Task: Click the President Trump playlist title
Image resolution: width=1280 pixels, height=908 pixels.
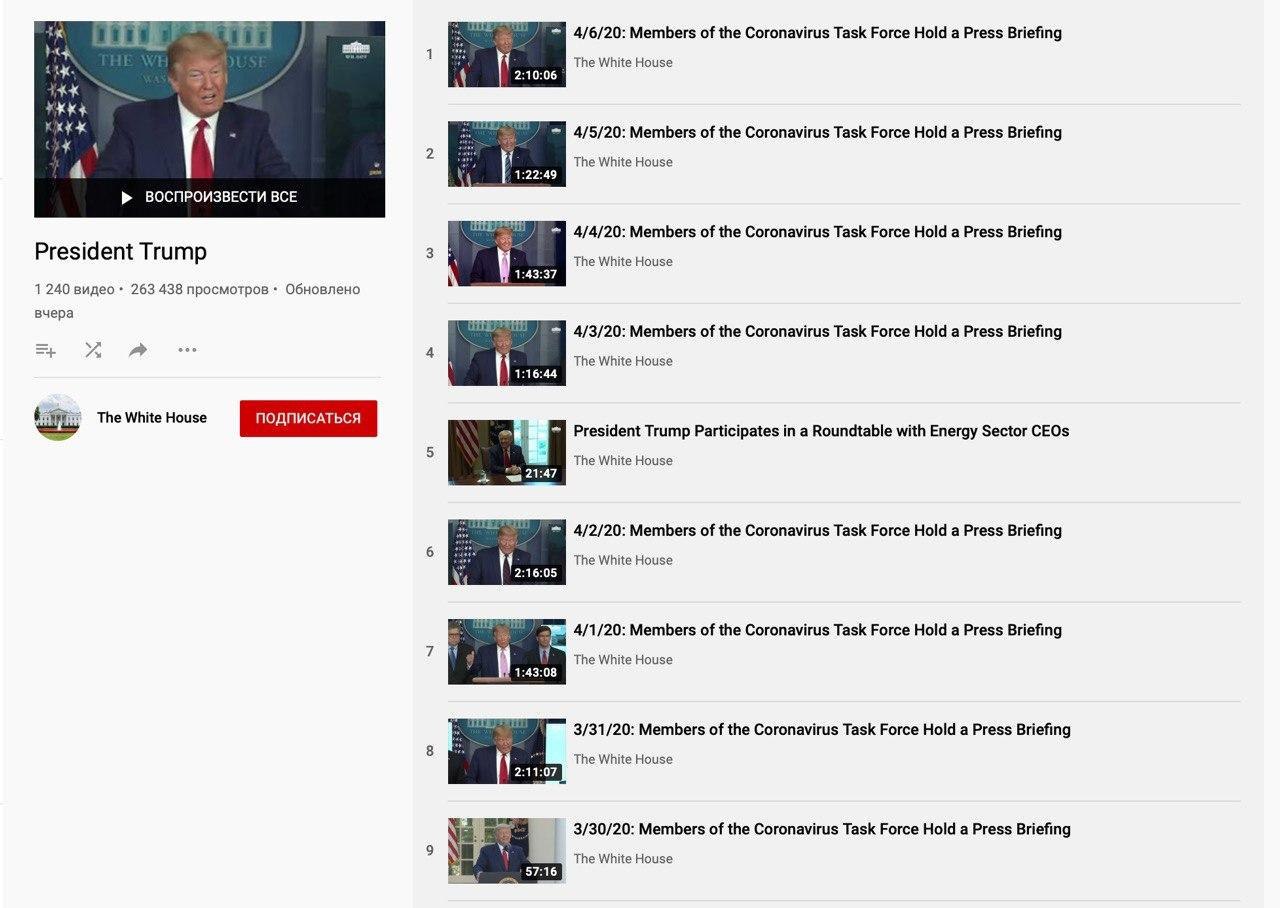Action: (120, 252)
